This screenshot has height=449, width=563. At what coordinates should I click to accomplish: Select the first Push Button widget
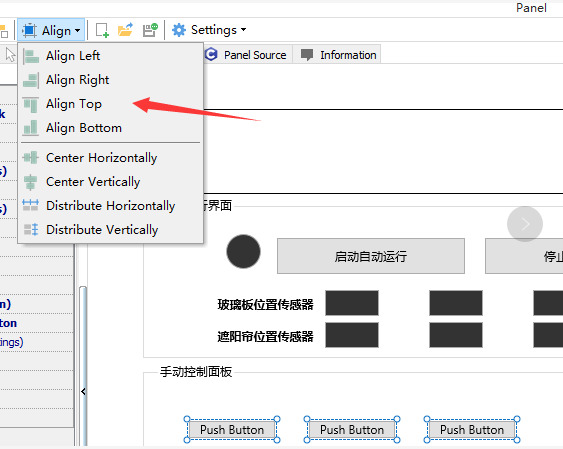[232, 430]
